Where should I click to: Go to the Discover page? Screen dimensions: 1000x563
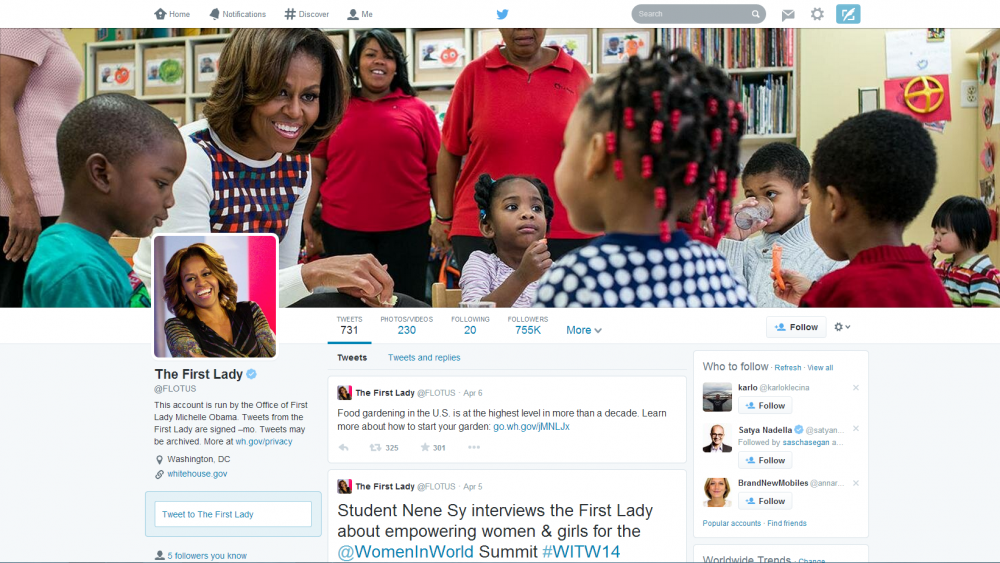[x=307, y=14]
